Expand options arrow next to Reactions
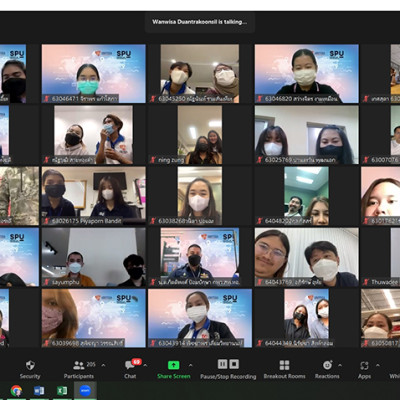The width and height of the screenshot is (400, 400). click(340, 365)
